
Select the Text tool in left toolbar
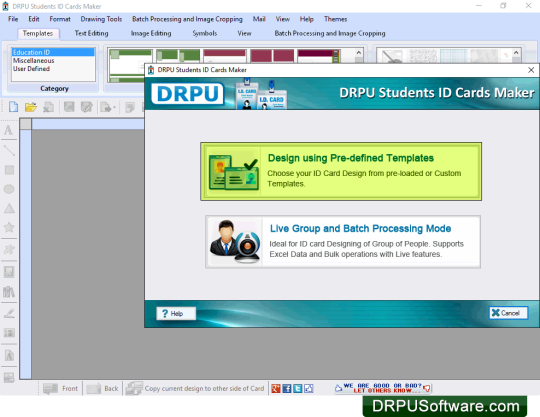coord(9,130)
